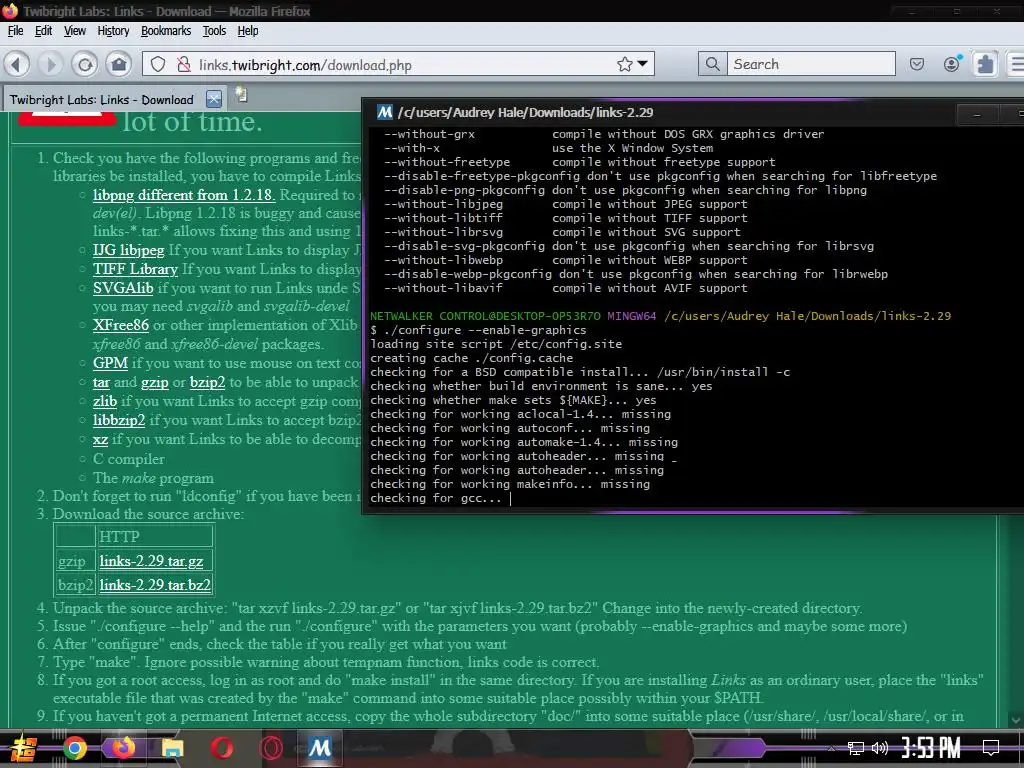Open the Bookmarks menu
The height and width of the screenshot is (768, 1024).
point(166,31)
